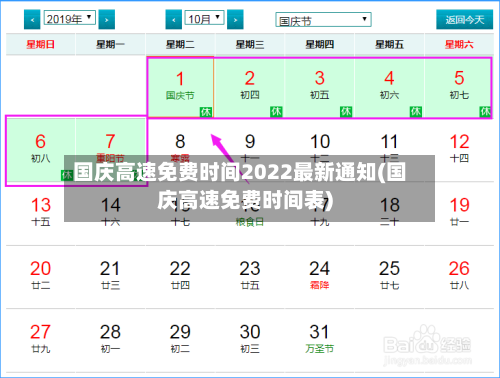
Task: Go to previous year arrow
Action: (32, 19)
